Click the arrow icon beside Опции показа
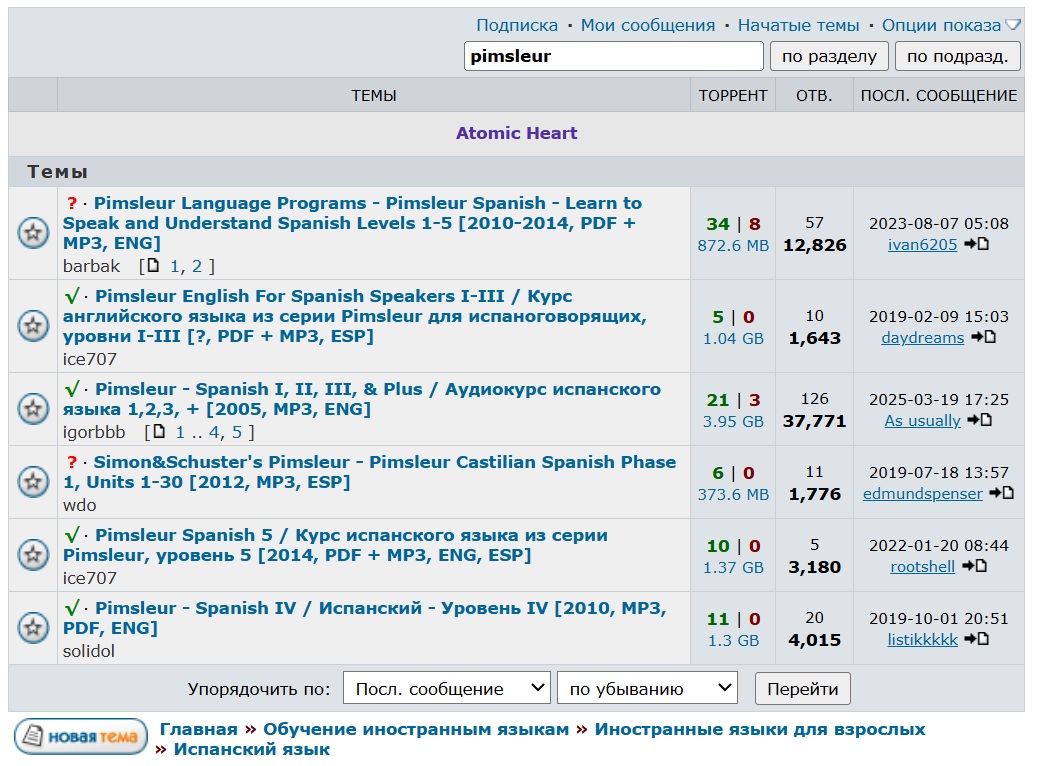1037x766 pixels. point(1013,25)
